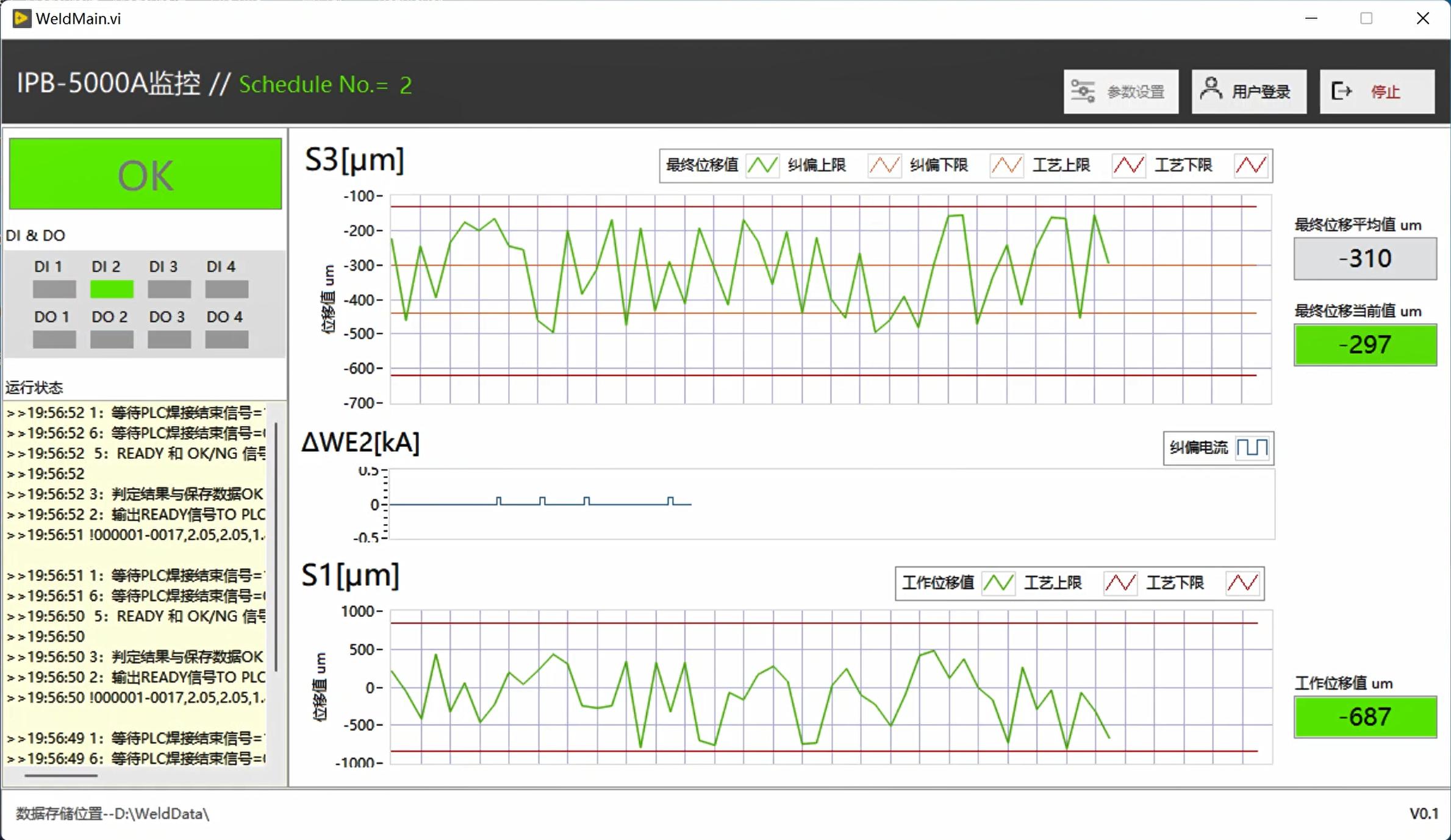Toggle the DI 1 indicator
The height and width of the screenshot is (840, 1451).
click(54, 289)
